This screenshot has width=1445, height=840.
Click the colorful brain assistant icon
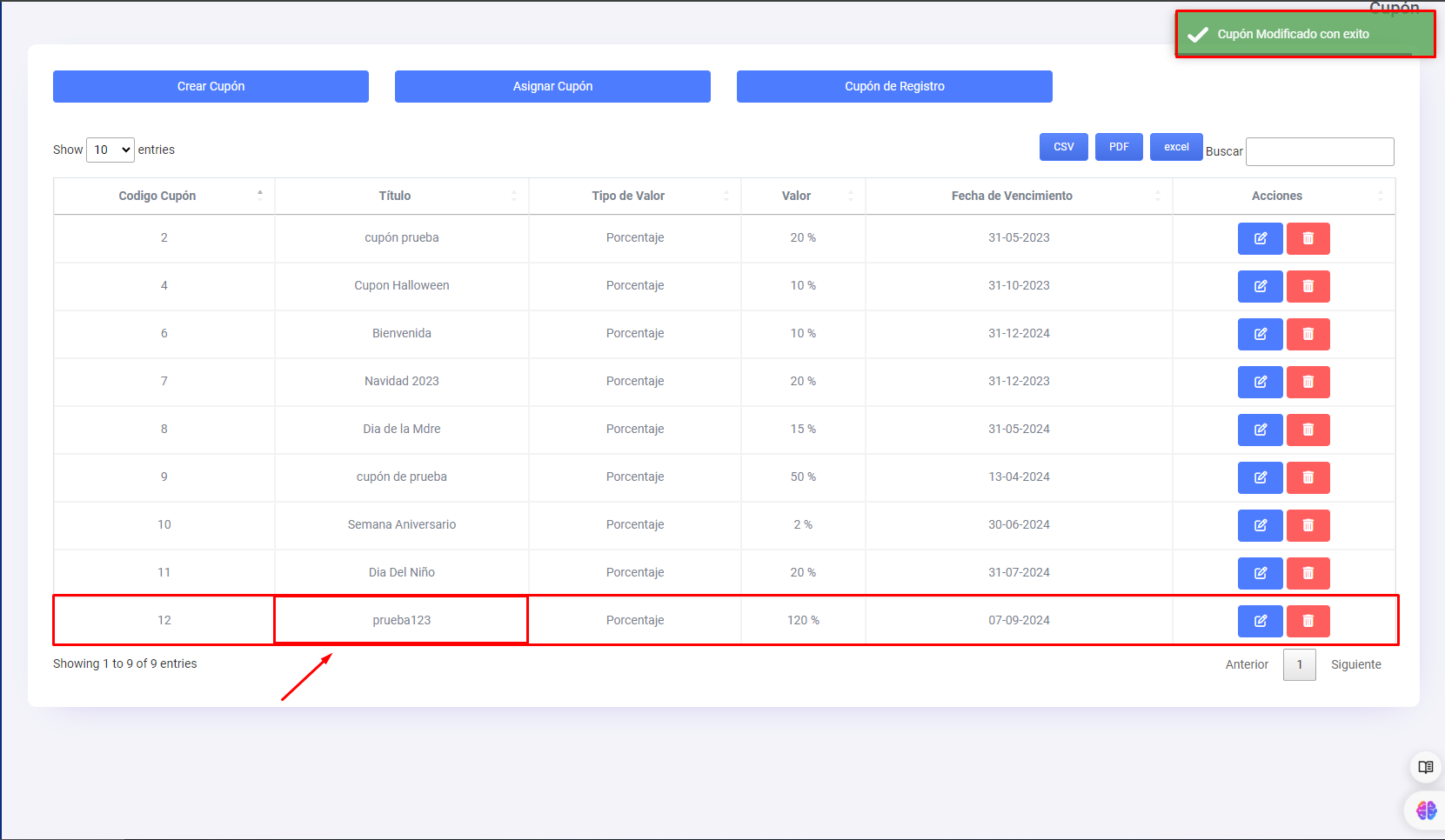[x=1426, y=810]
